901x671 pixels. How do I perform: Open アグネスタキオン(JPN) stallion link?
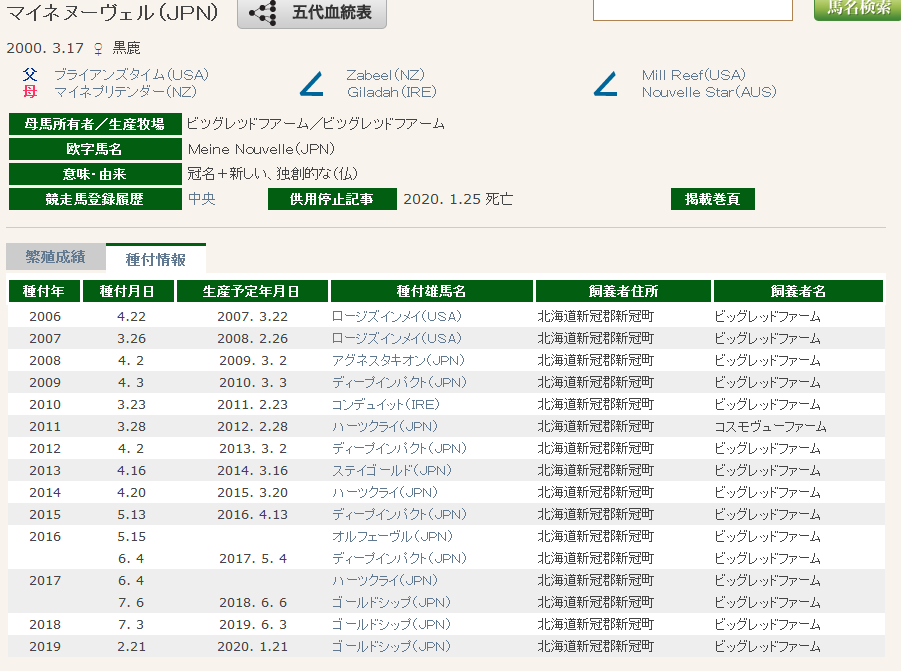coord(399,360)
